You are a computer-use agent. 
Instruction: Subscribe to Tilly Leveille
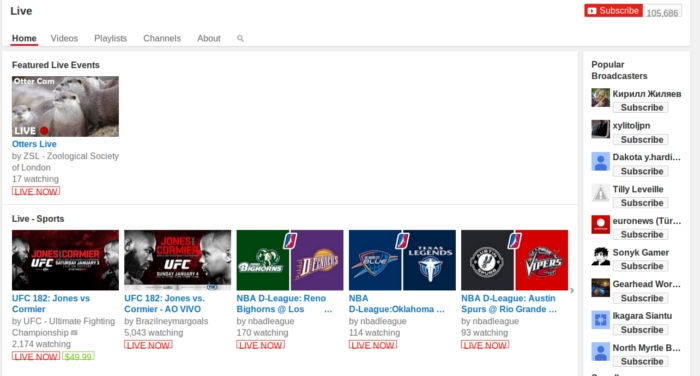pyautogui.click(x=641, y=203)
